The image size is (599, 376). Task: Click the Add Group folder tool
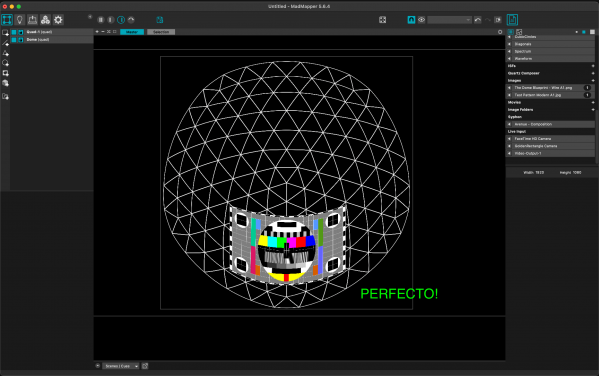[x=5, y=96]
